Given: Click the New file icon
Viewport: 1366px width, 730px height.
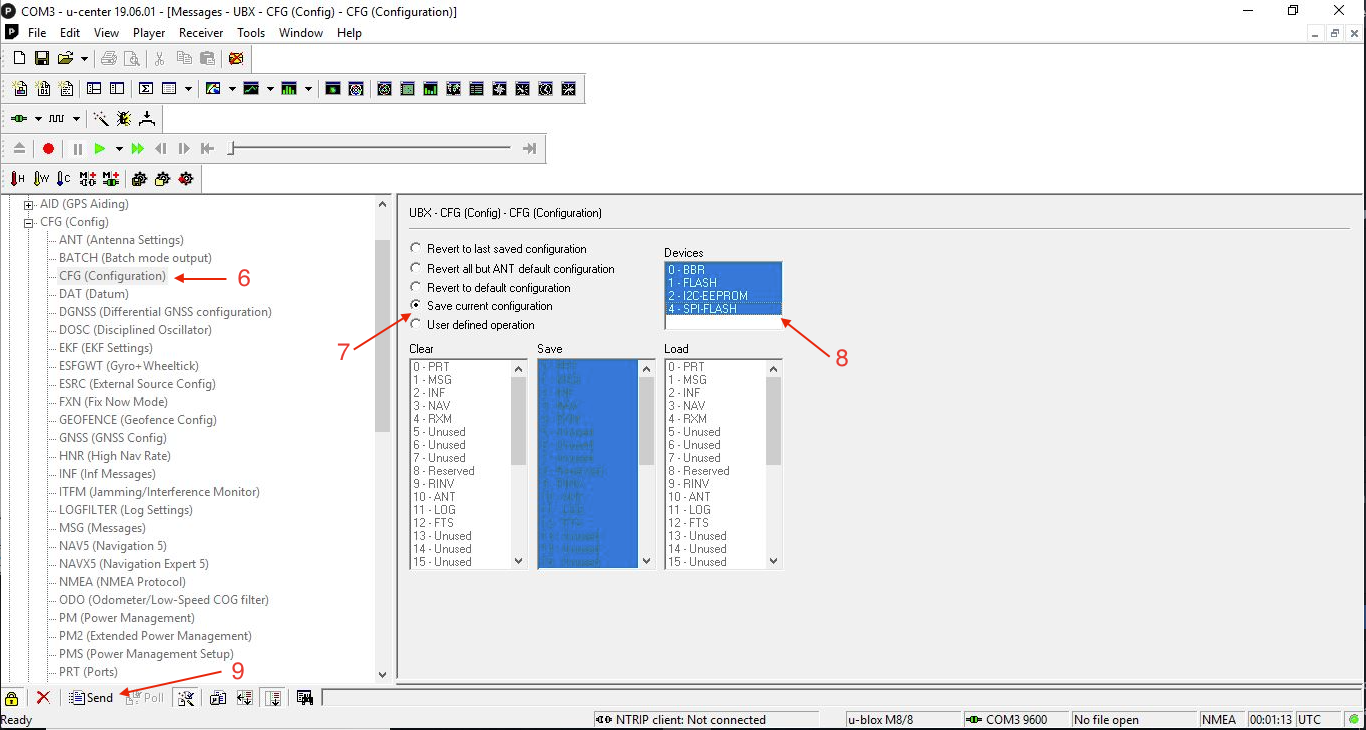Looking at the screenshot, I should click(x=19, y=59).
